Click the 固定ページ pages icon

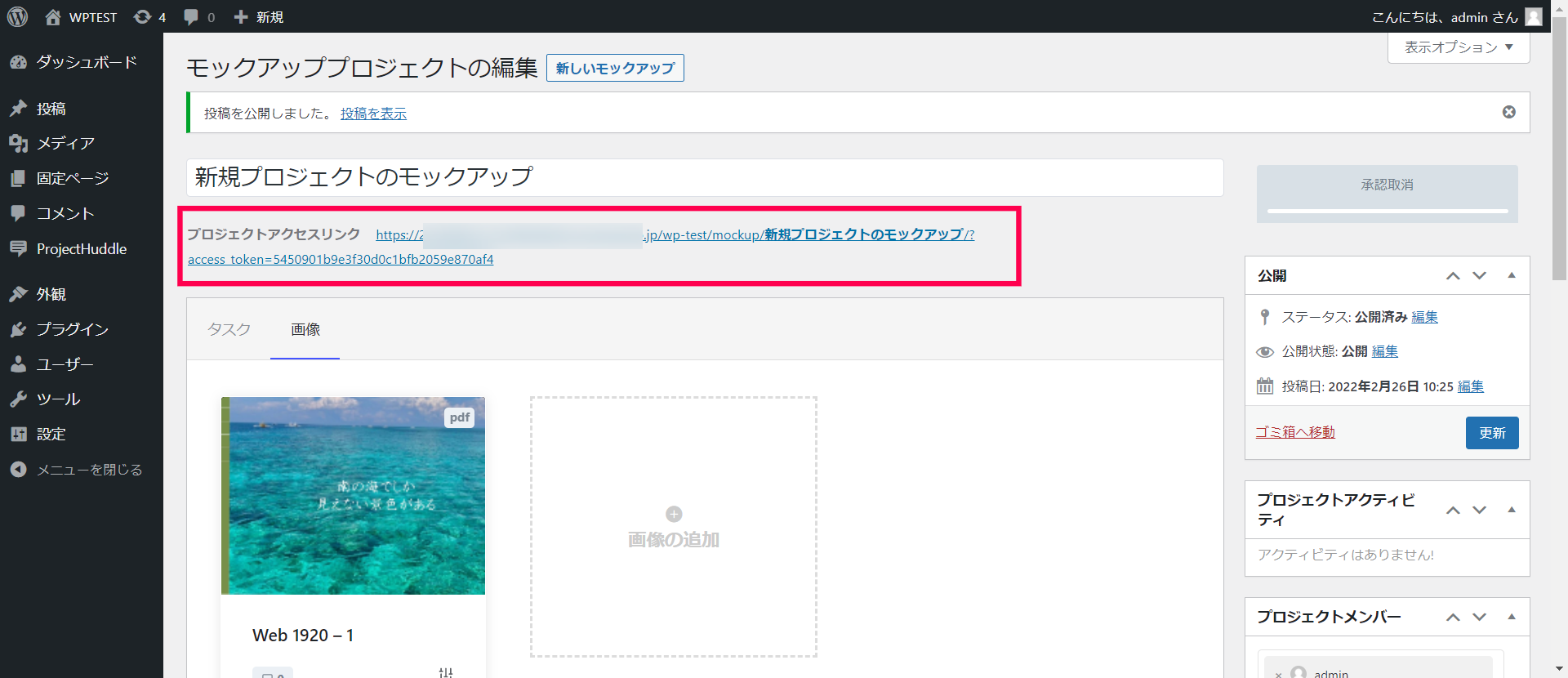[x=18, y=178]
